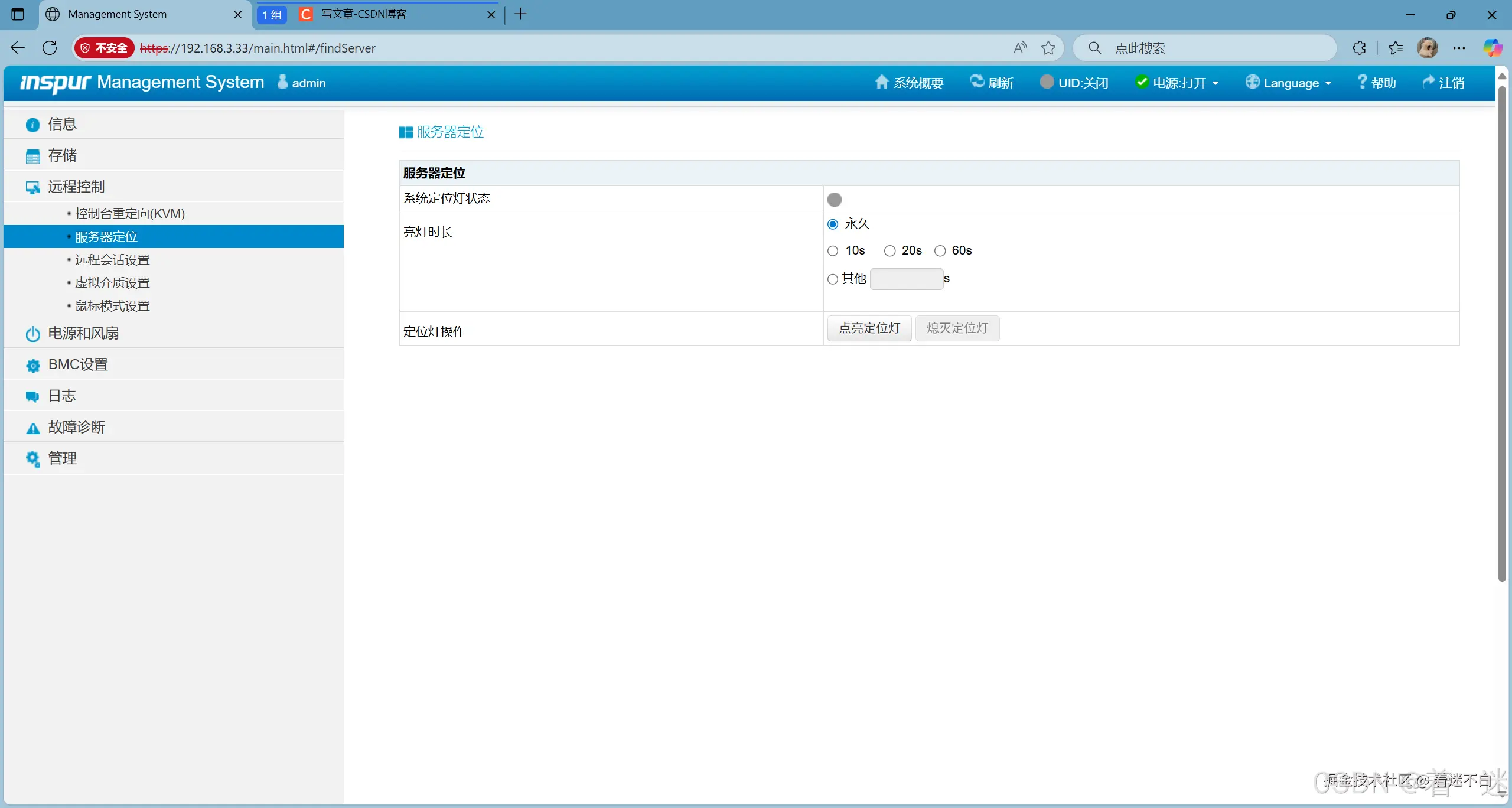1512x808 pixels.
Task: Open the 管理 section
Action: tap(61, 458)
